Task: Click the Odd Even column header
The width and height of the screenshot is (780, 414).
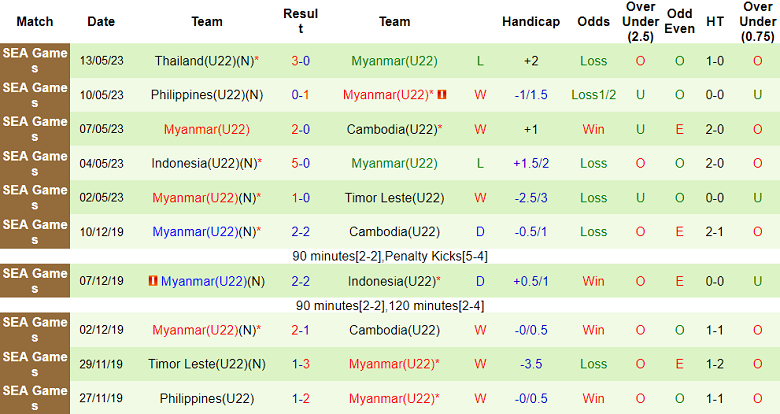Action: coord(680,21)
